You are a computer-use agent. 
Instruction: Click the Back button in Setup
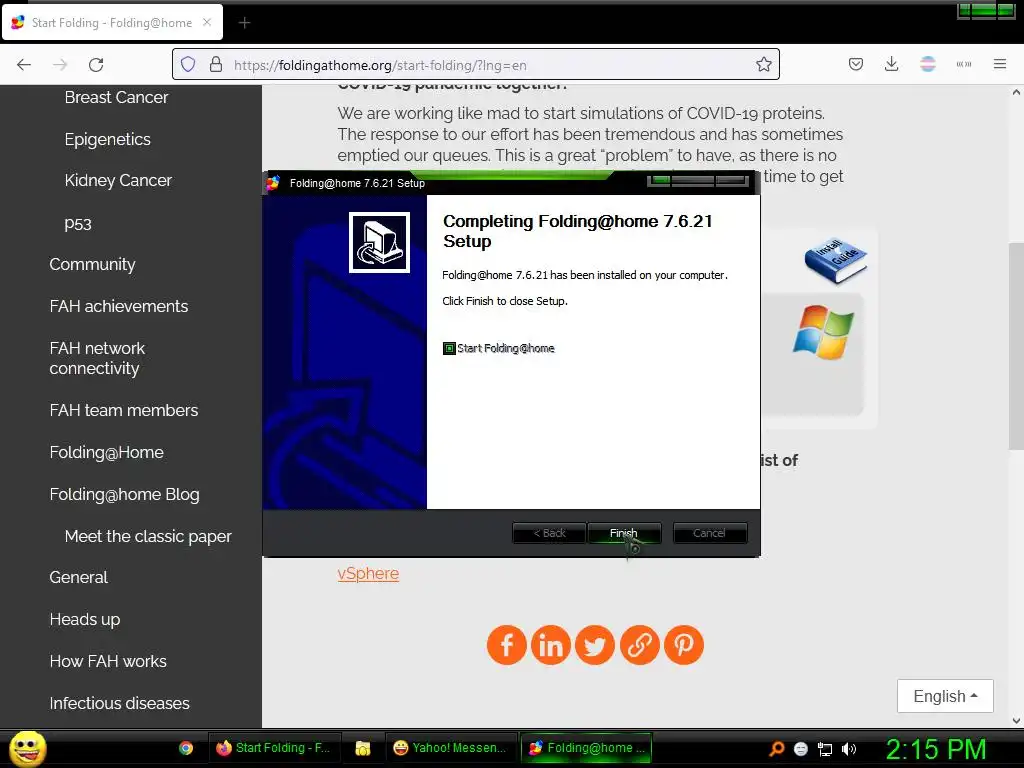(549, 533)
